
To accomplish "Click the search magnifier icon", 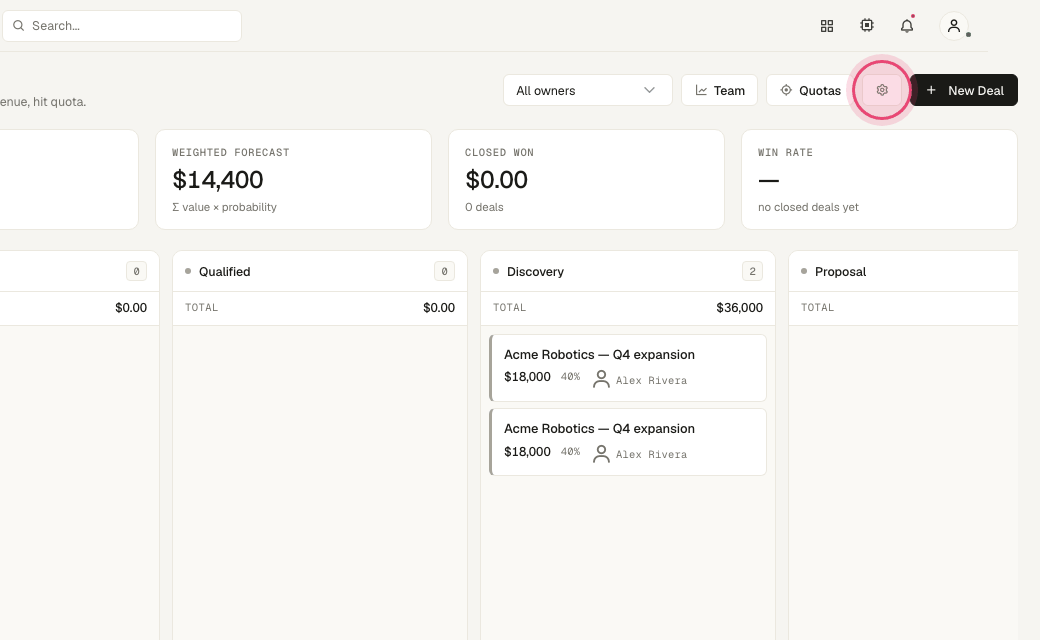I will coord(19,26).
